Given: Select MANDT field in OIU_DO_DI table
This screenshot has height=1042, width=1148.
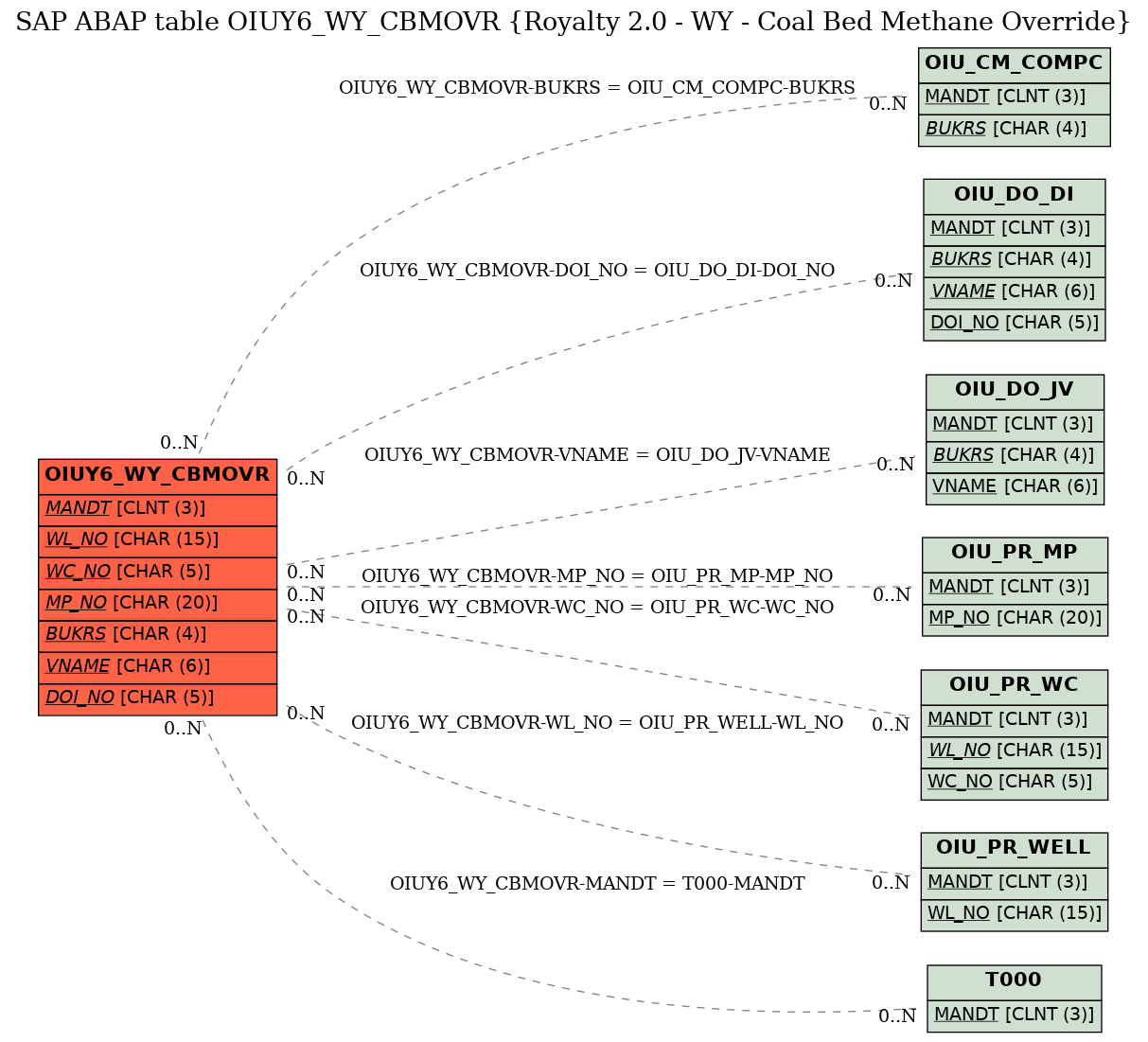Looking at the screenshot, I should click(1015, 229).
